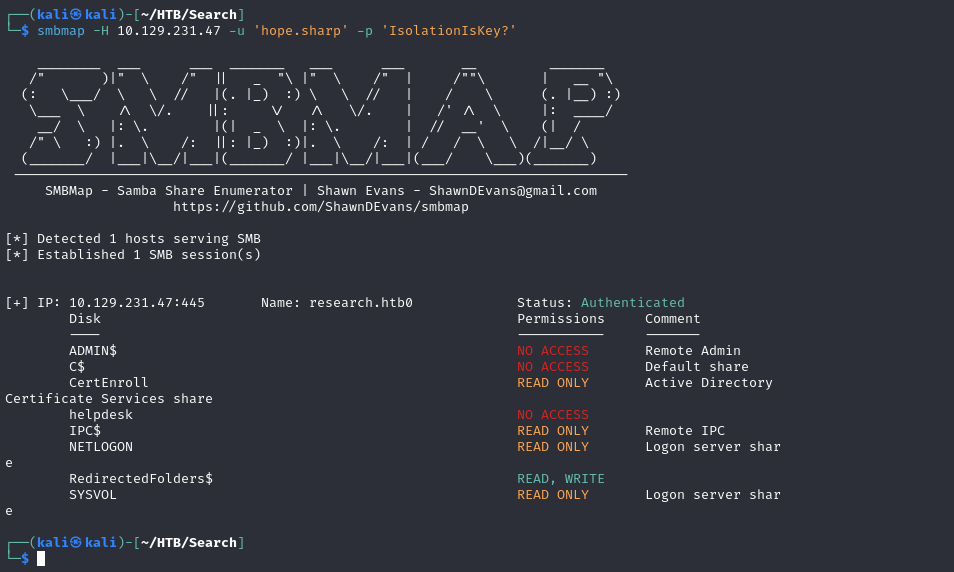Select the ADMIN$ share name
The image size is (954, 572).
tap(93, 351)
